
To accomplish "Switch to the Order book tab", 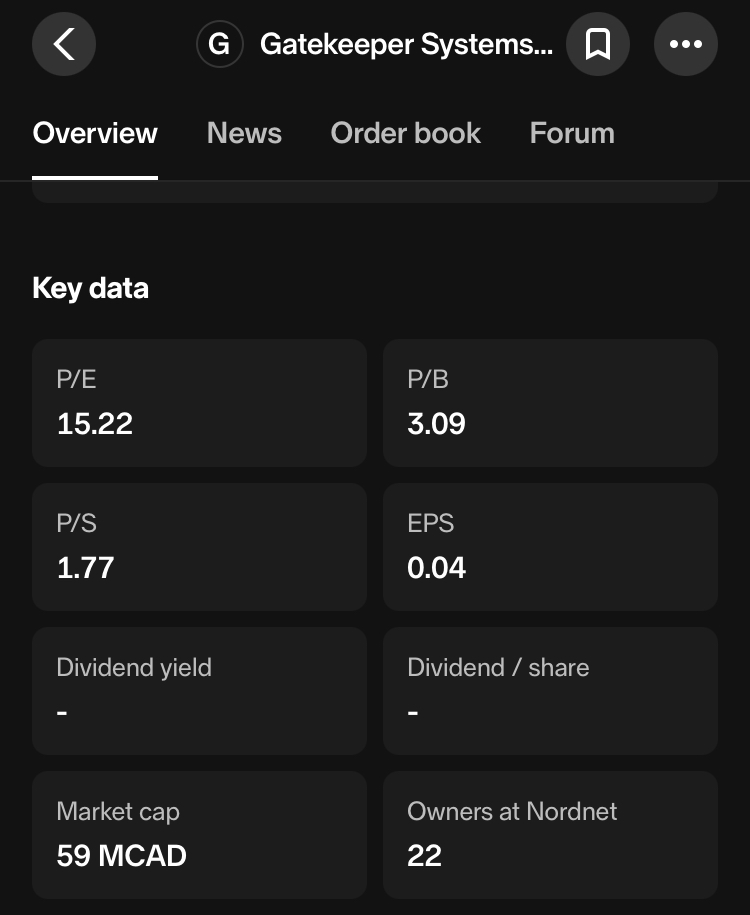I will click(405, 133).
